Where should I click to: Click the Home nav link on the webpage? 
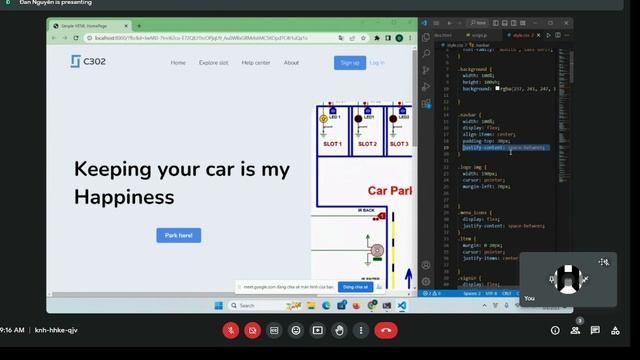178,62
